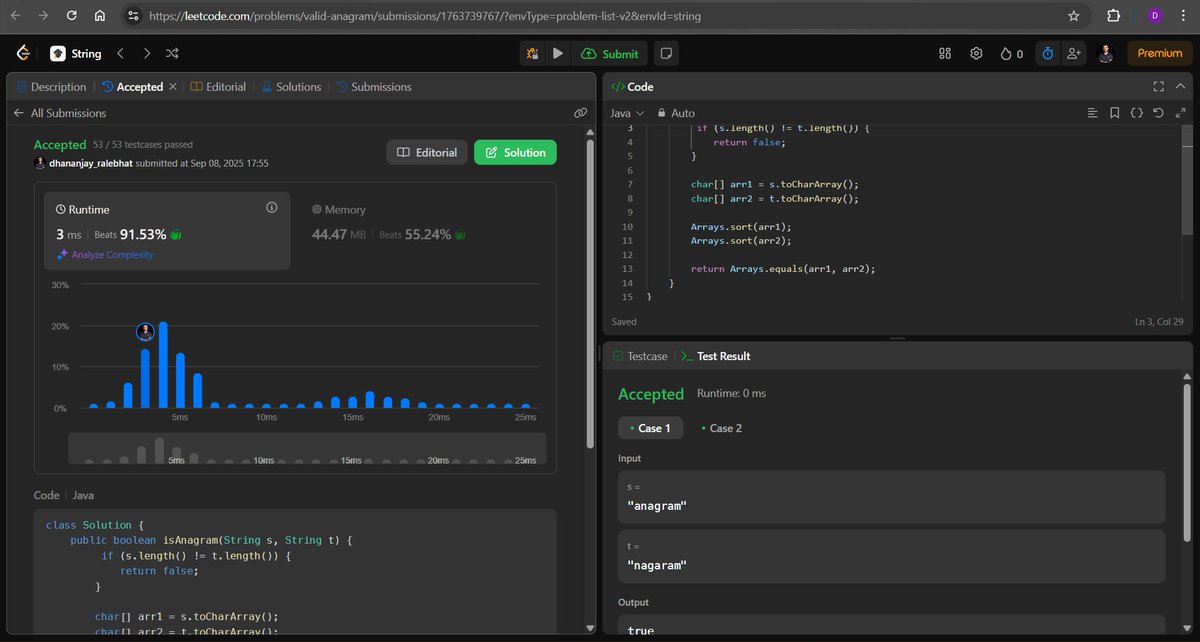Screen dimensions: 1200x642
Task: Click the Premium button
Action: click(x=1160, y=53)
